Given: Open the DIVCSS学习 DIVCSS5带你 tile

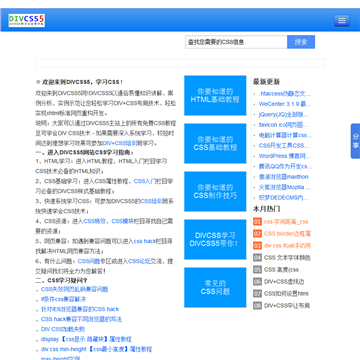Looking at the screenshot, I should [x=215, y=239].
